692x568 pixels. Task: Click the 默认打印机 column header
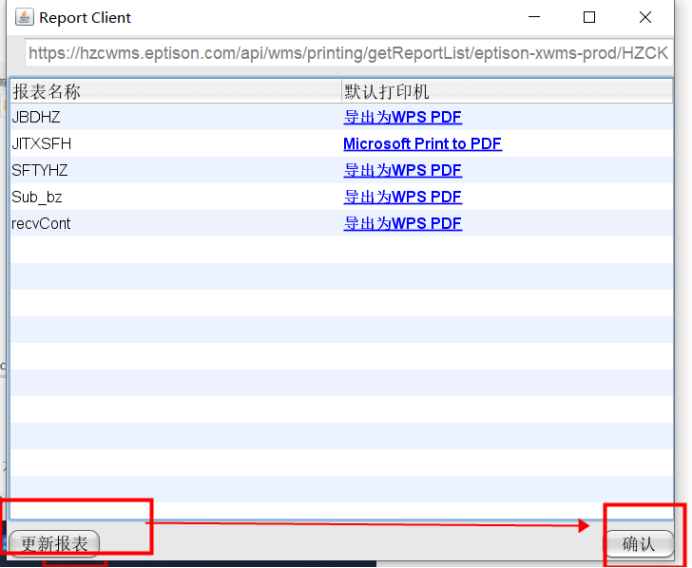coord(387,92)
